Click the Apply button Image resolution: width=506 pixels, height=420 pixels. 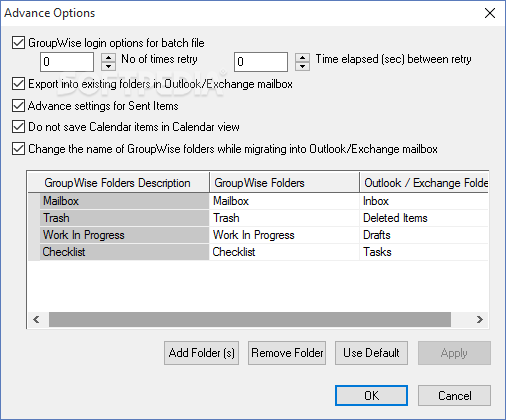click(x=454, y=353)
